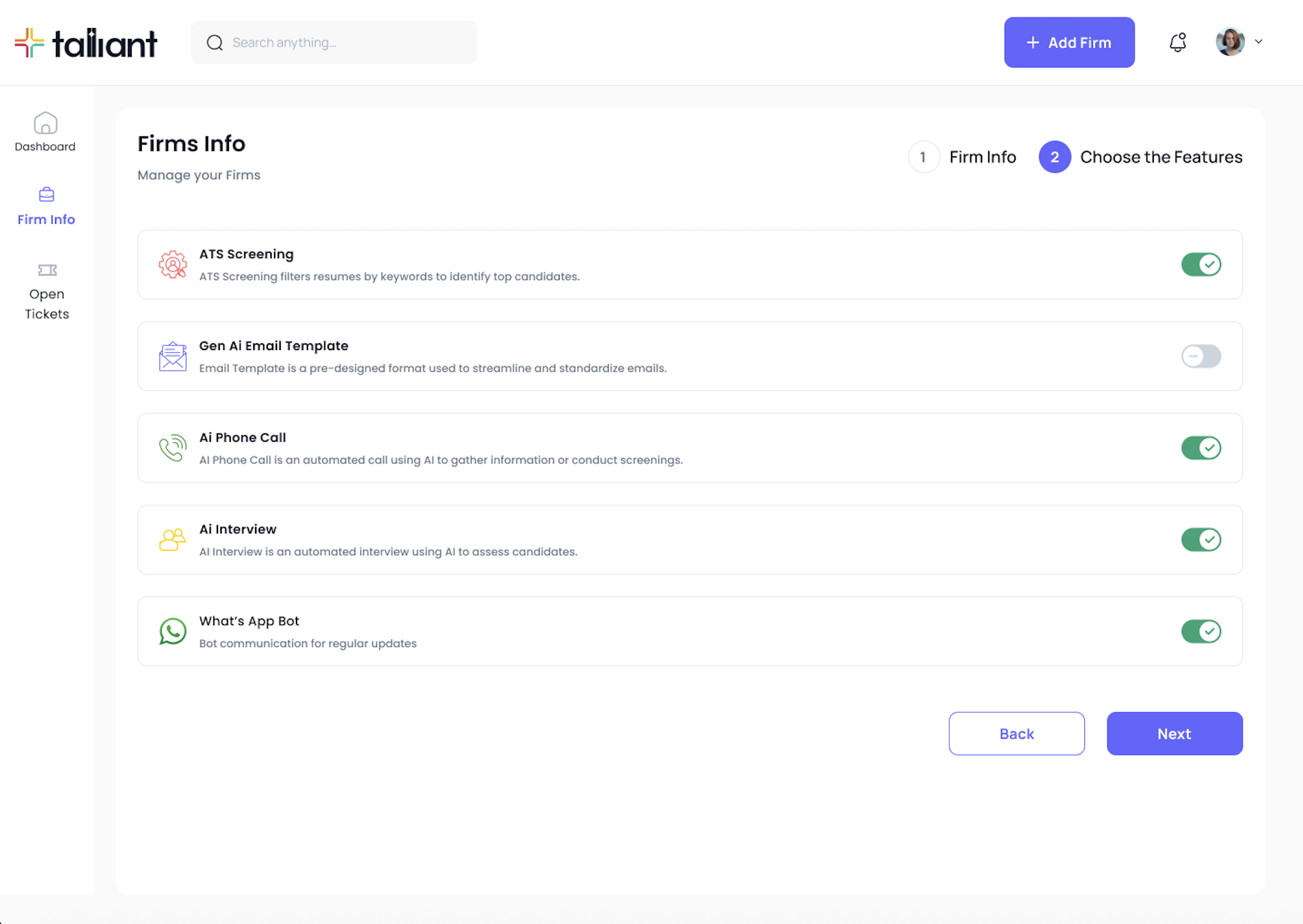Click the notification bell icon
The width and height of the screenshot is (1303, 924).
coord(1178,43)
